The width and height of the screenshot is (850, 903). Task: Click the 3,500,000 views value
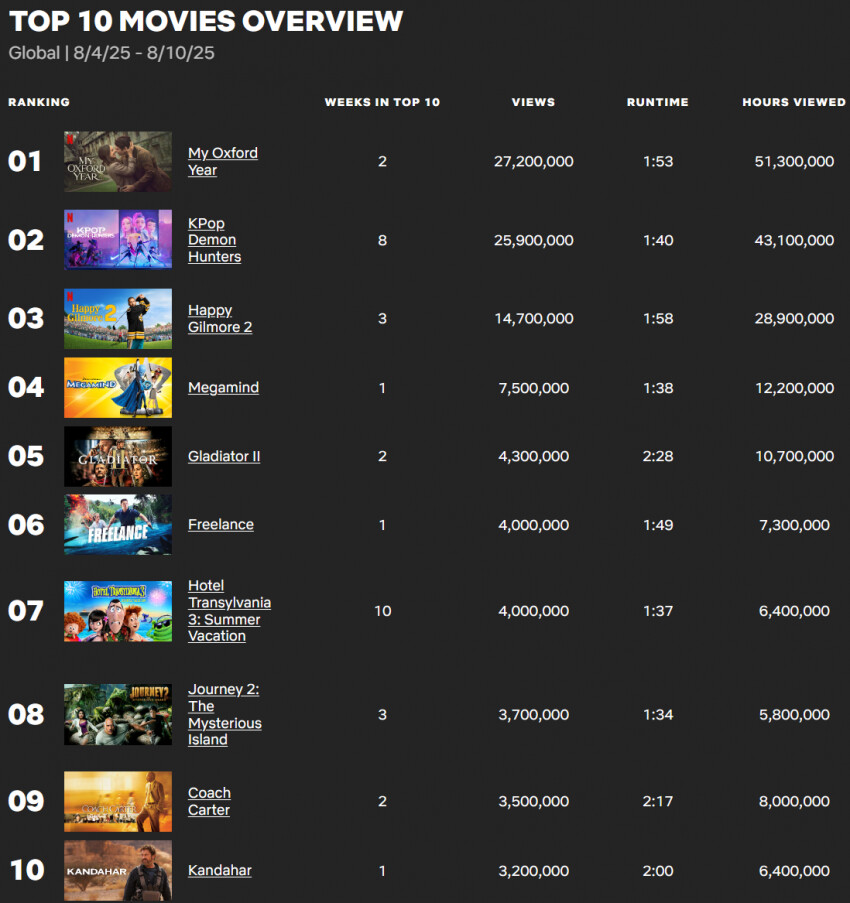(x=533, y=801)
